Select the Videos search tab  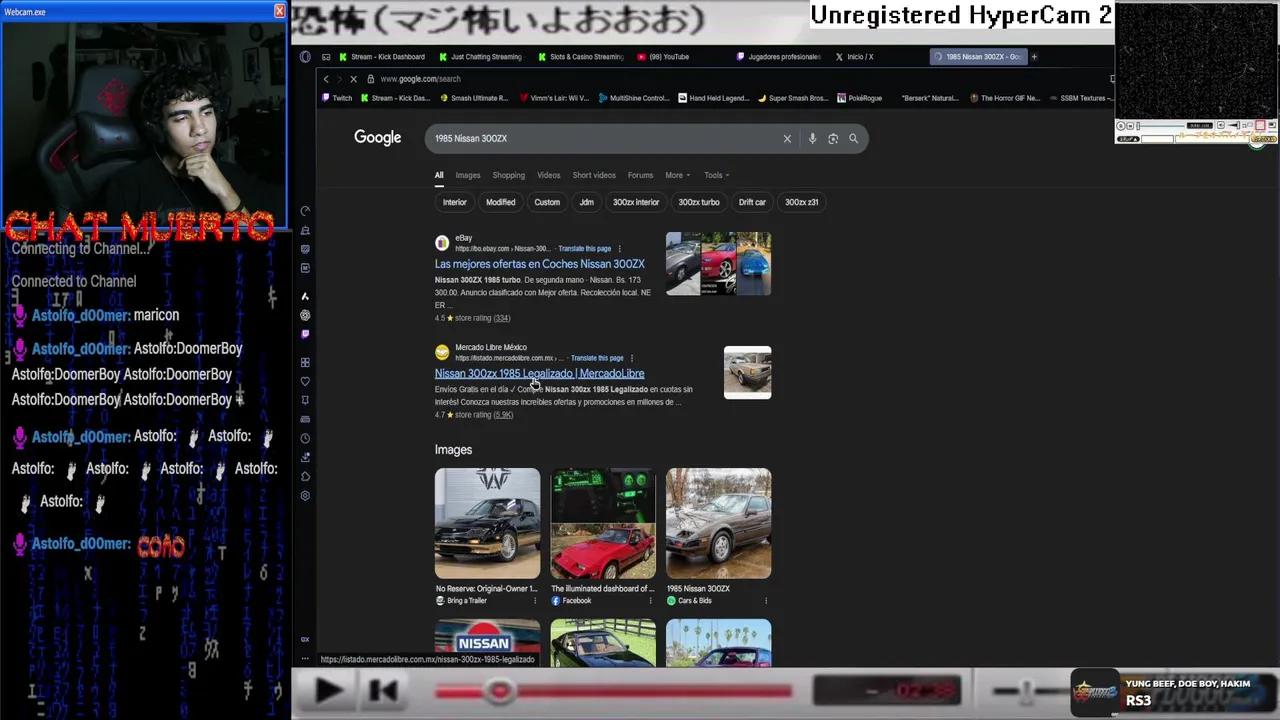548,175
